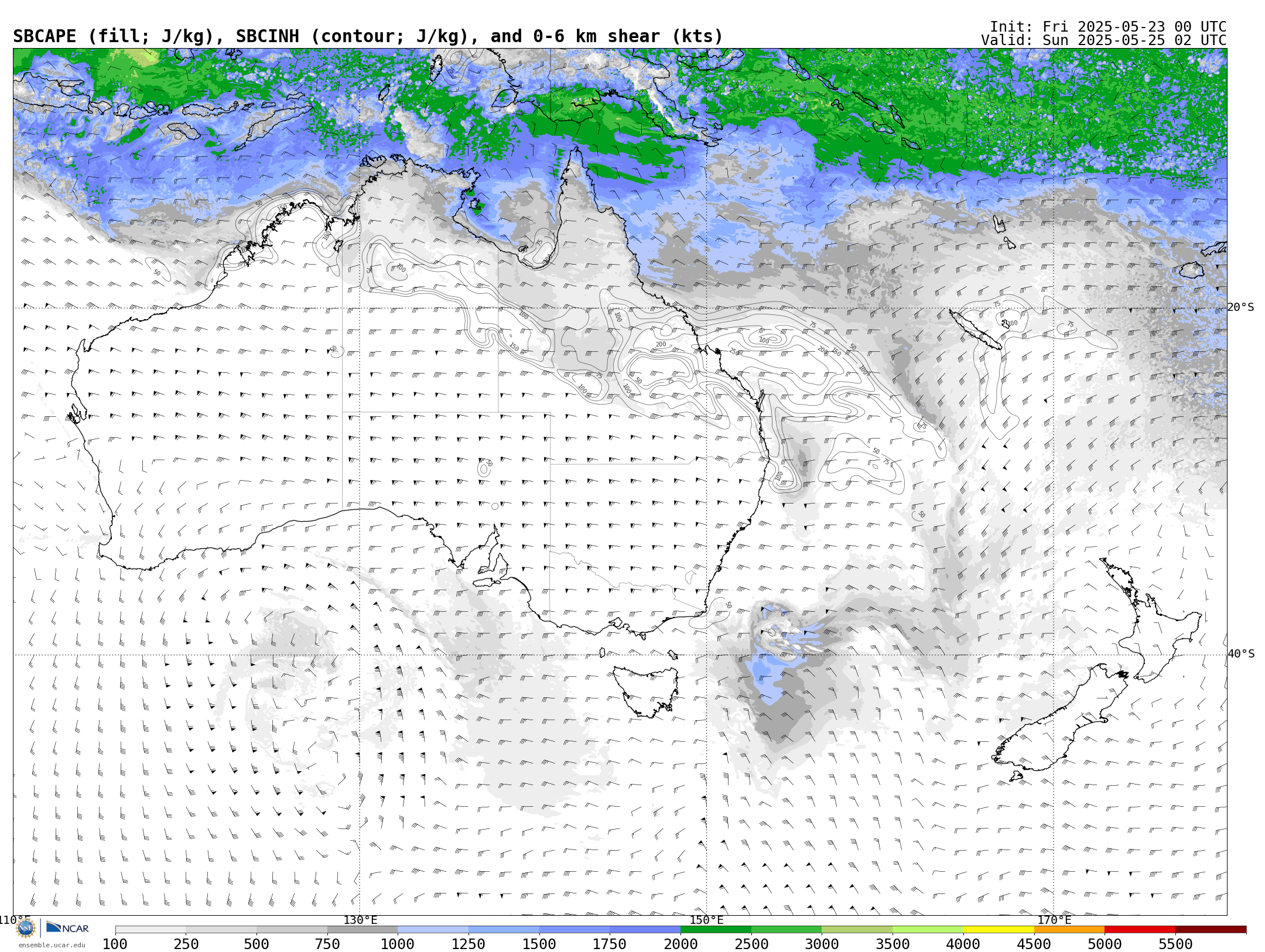
Task: Click the NCAR logo
Action: click(x=67, y=927)
